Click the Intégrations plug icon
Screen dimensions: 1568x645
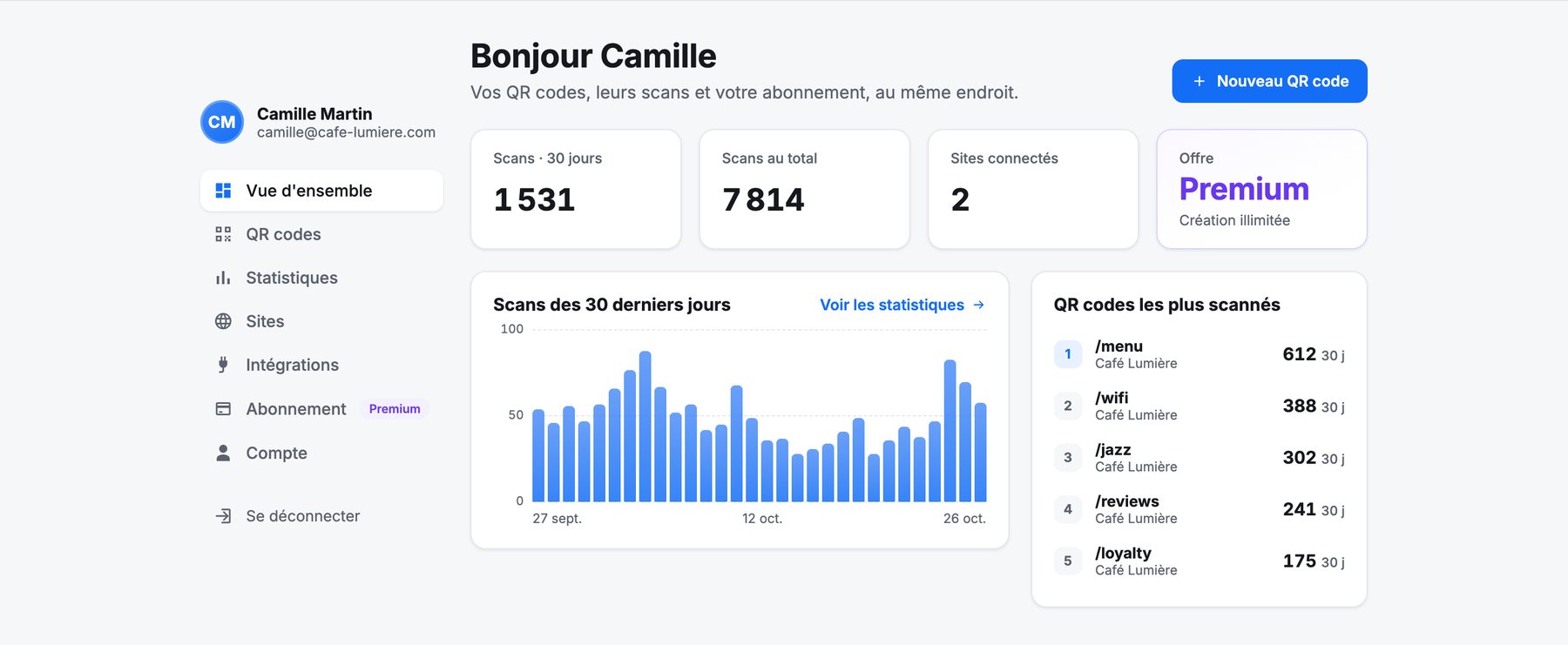(x=223, y=365)
